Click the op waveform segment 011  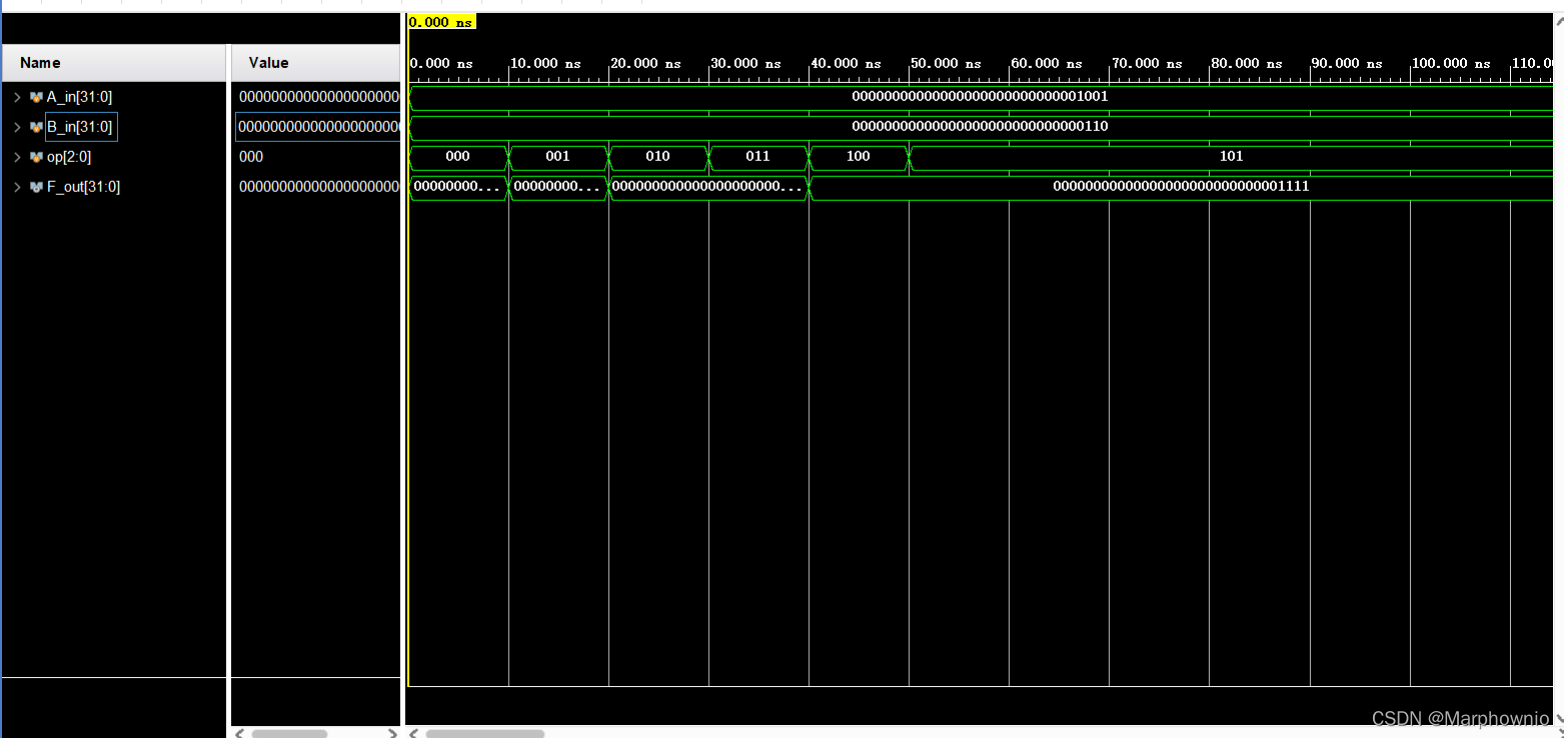758,157
